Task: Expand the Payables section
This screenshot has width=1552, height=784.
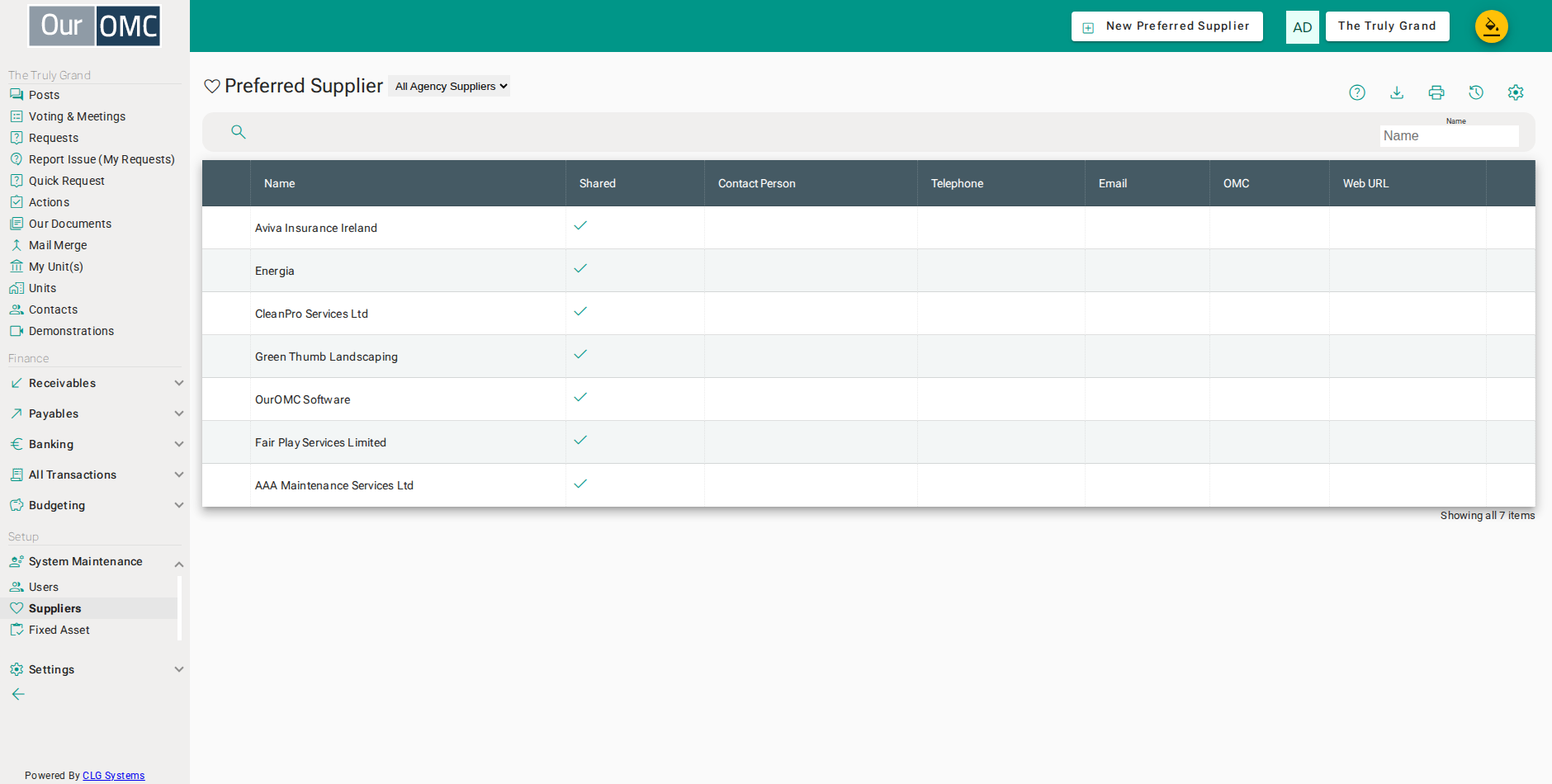Action: (179, 413)
